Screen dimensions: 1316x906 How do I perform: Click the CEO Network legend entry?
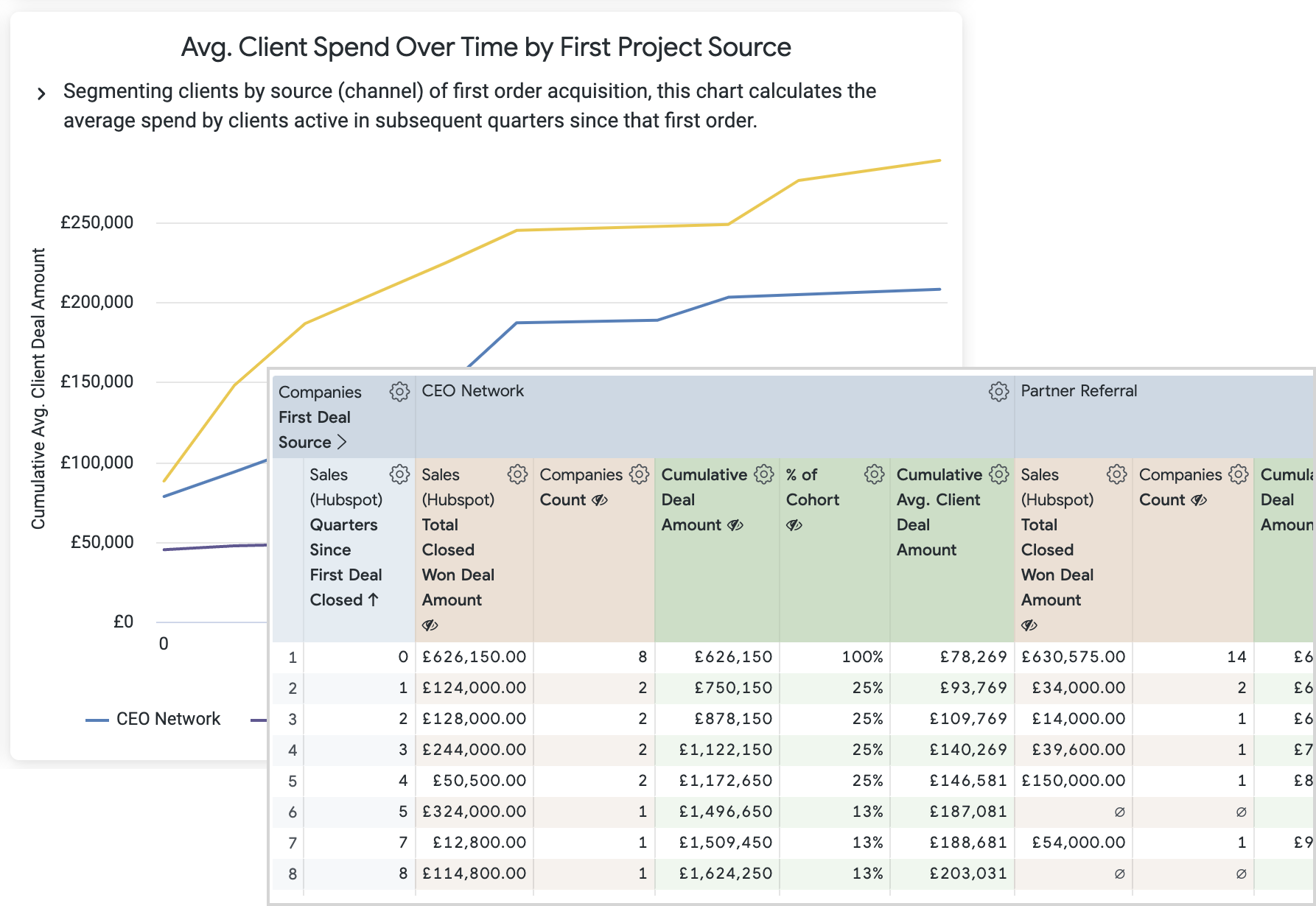click(x=168, y=719)
